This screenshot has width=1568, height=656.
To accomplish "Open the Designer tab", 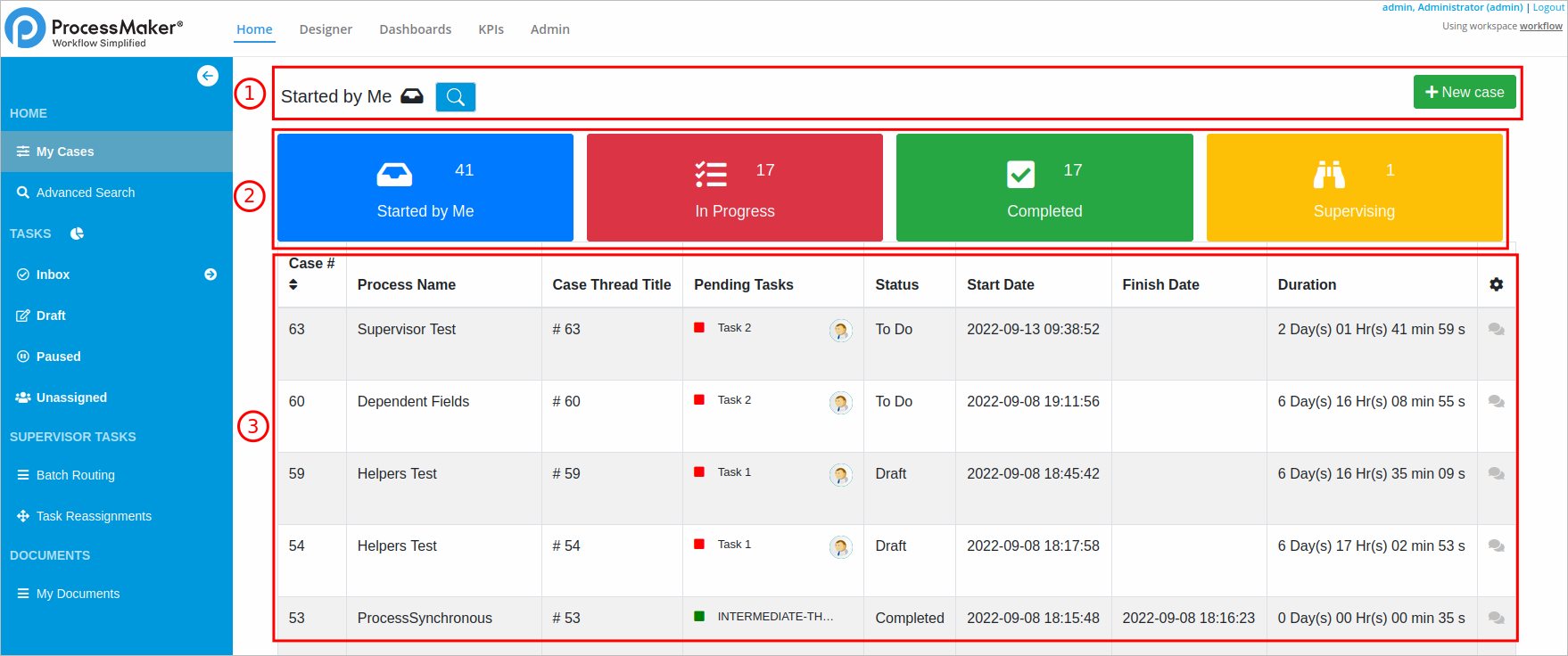I will pyautogui.click(x=326, y=29).
